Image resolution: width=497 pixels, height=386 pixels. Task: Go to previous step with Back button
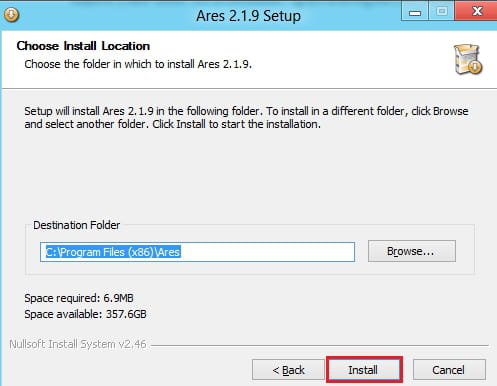point(288,370)
